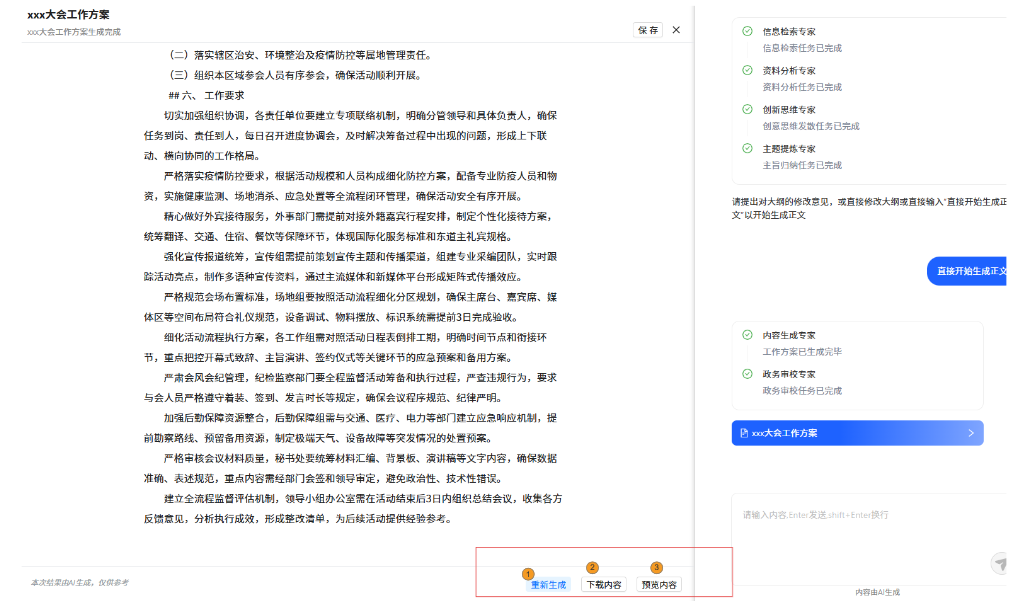Click the 重新生成 regenerate button
The height and width of the screenshot is (601, 1034).
(x=548, y=585)
